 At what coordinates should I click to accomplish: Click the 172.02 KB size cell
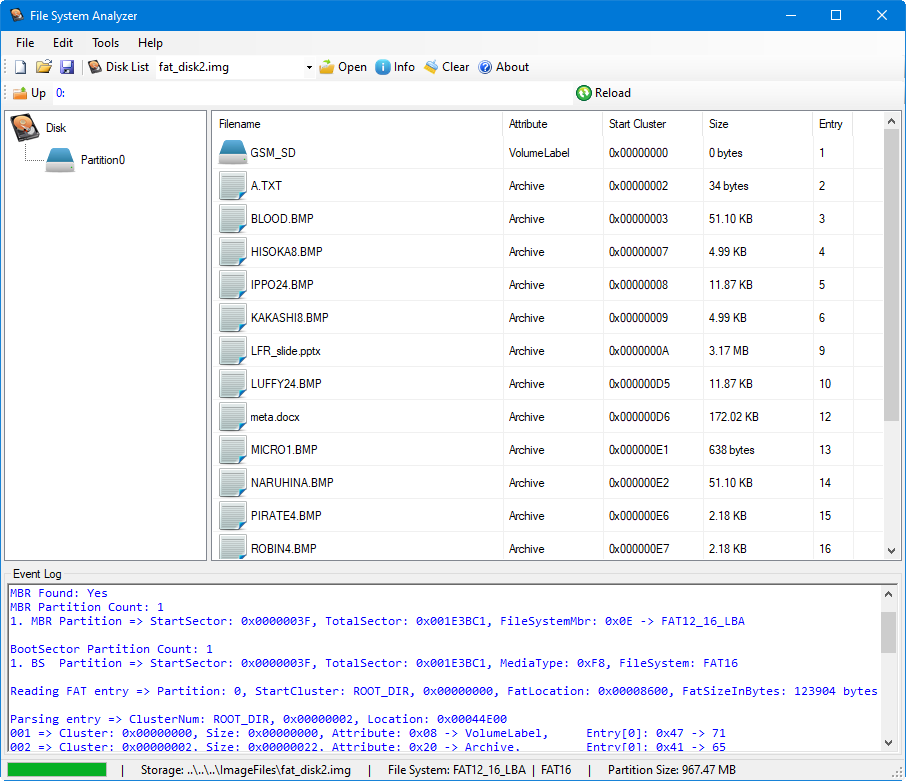pos(734,417)
